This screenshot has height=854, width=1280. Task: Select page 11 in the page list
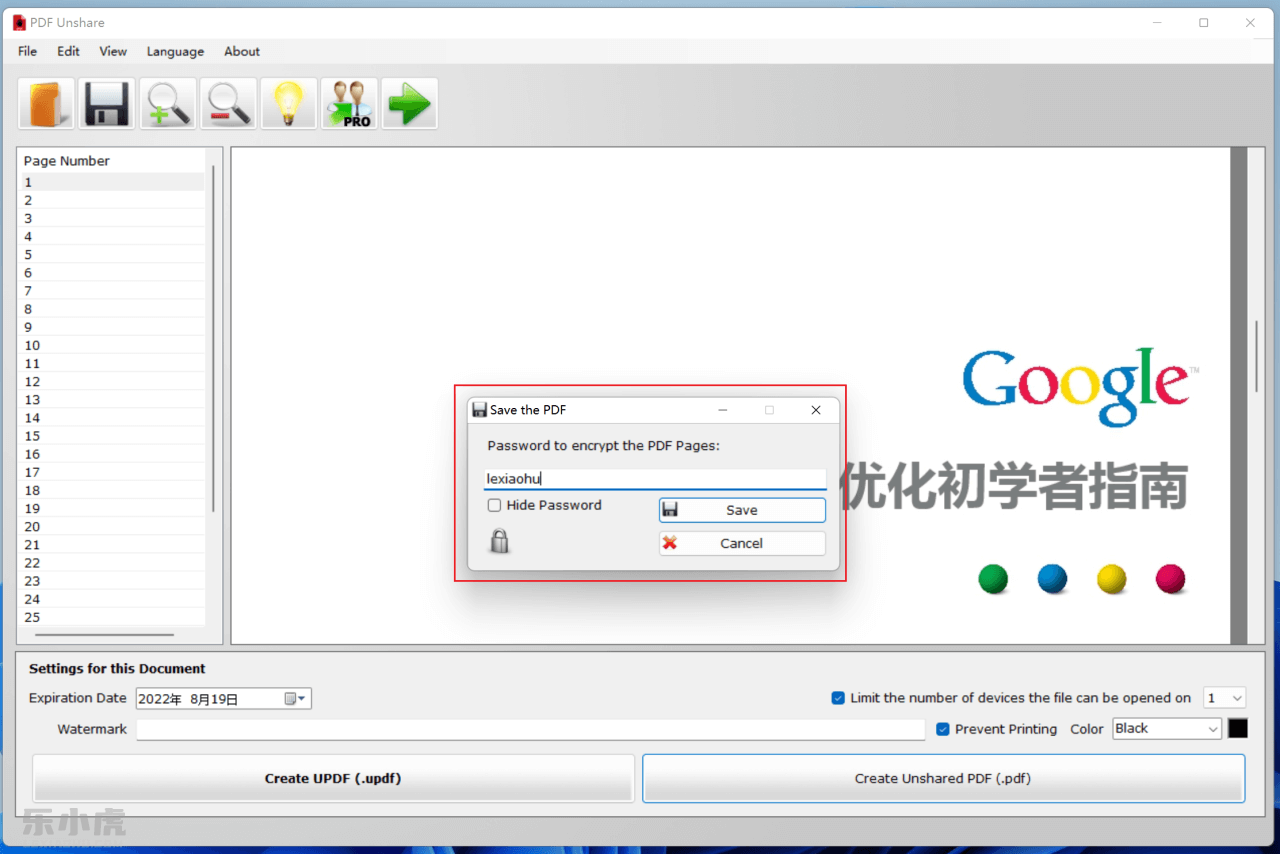tap(113, 363)
